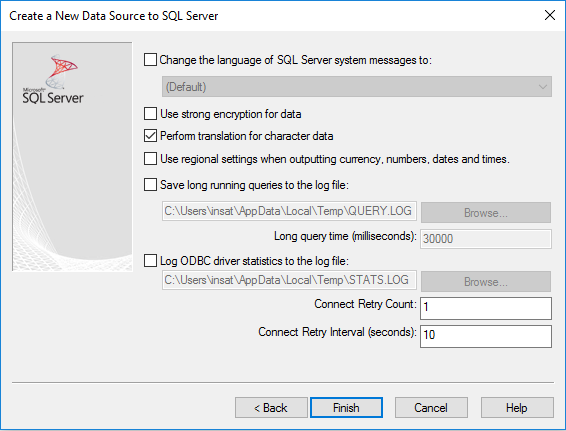Focus the Connect Retry Interval field
The image size is (566, 431).
[x=486, y=336]
